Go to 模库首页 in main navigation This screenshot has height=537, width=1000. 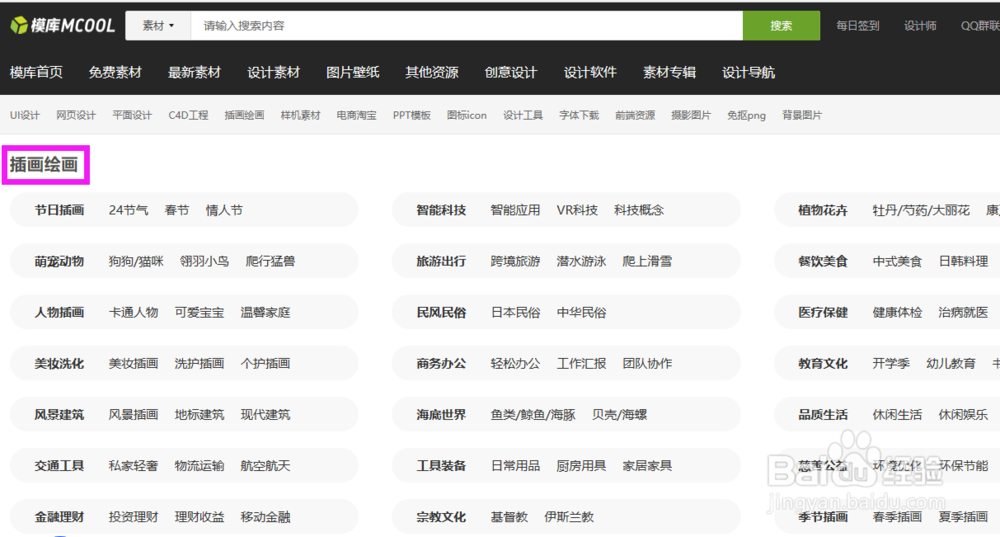coord(36,72)
